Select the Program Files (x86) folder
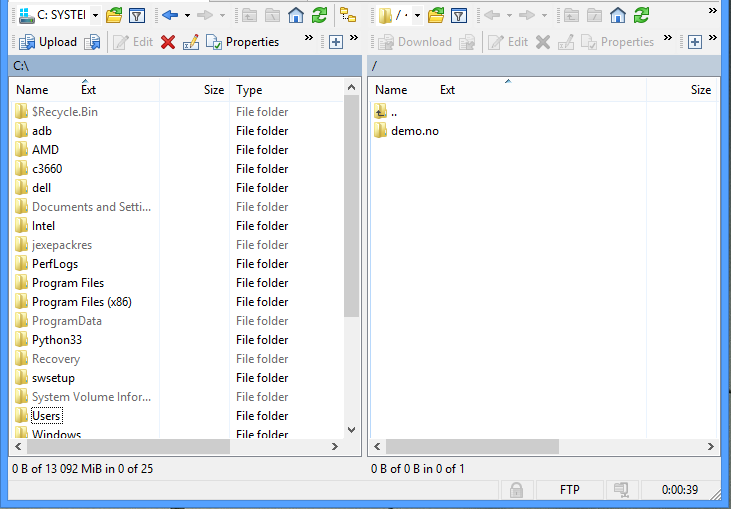 [x=81, y=302]
